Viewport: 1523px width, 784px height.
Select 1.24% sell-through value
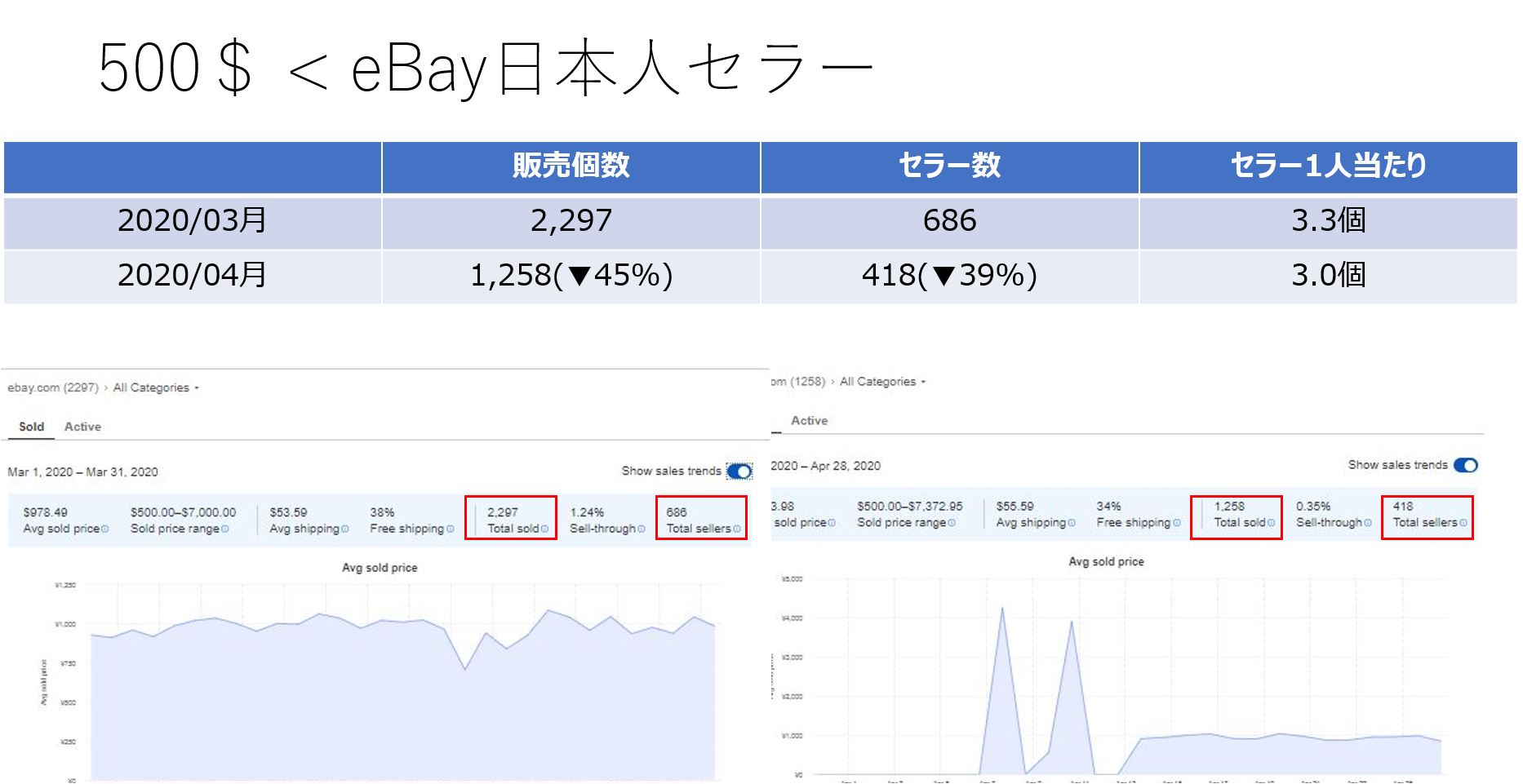[x=587, y=512]
